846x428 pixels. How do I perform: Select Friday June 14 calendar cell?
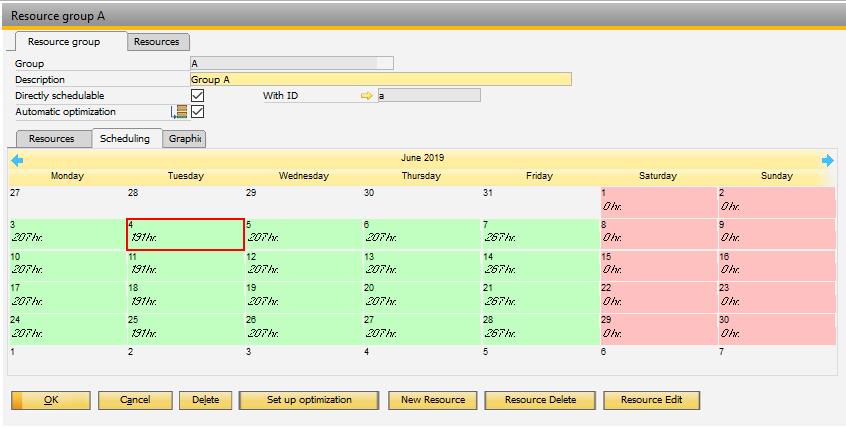(539, 264)
